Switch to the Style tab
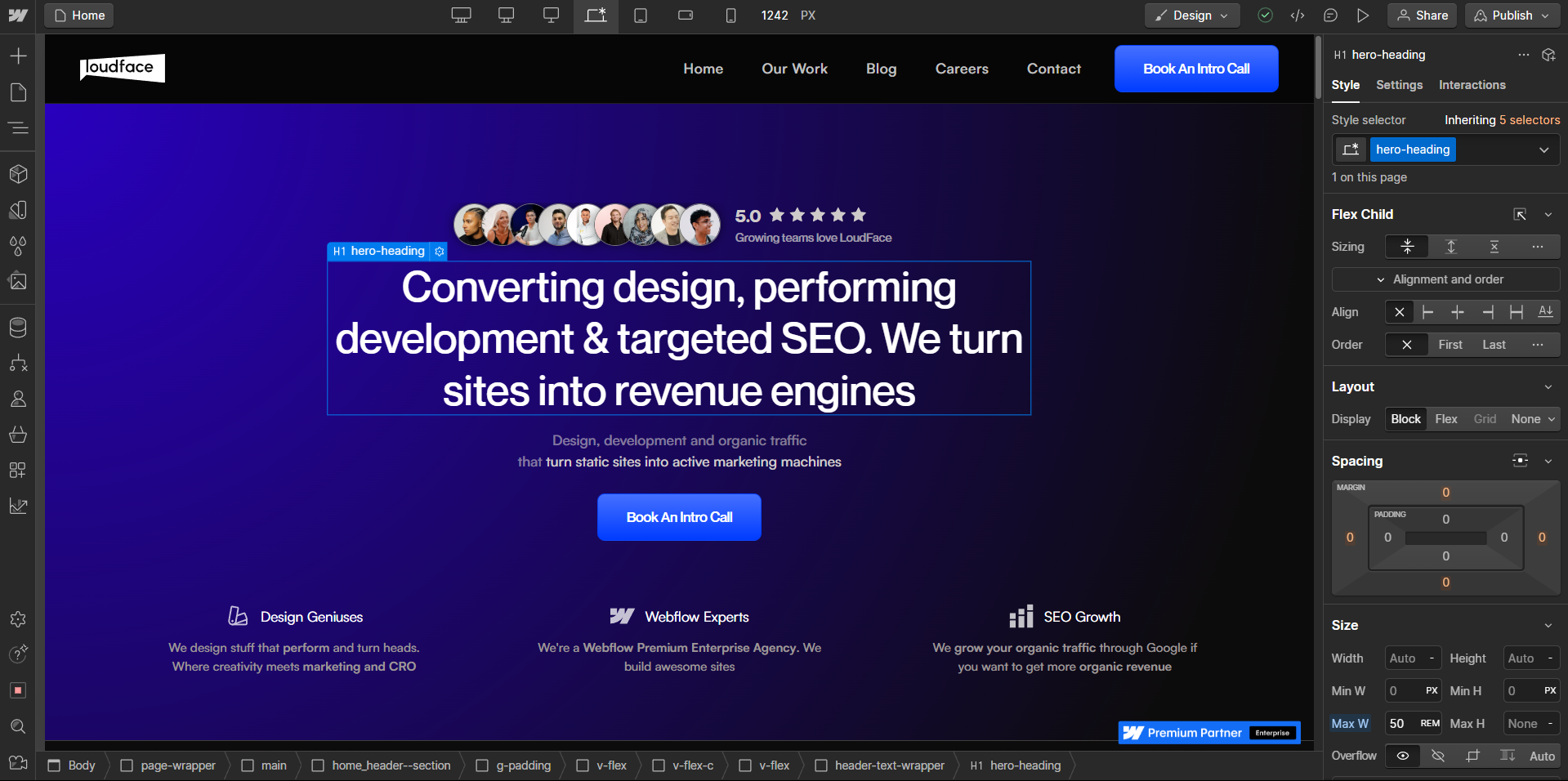1568x781 pixels. click(1345, 85)
